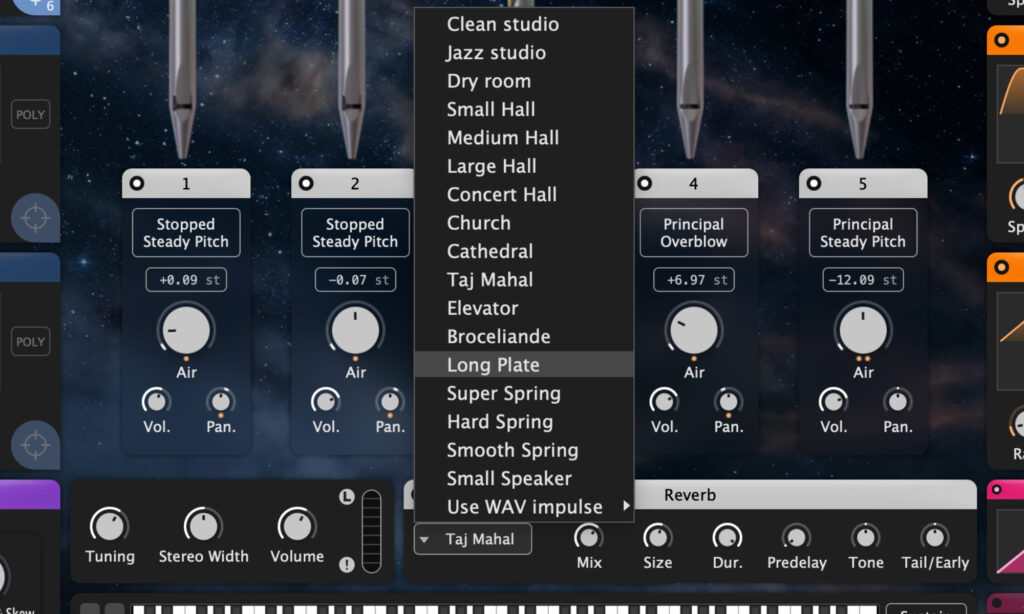Click the Tail/Early knob
Viewport: 1024px width, 614px height.
[x=935, y=537]
